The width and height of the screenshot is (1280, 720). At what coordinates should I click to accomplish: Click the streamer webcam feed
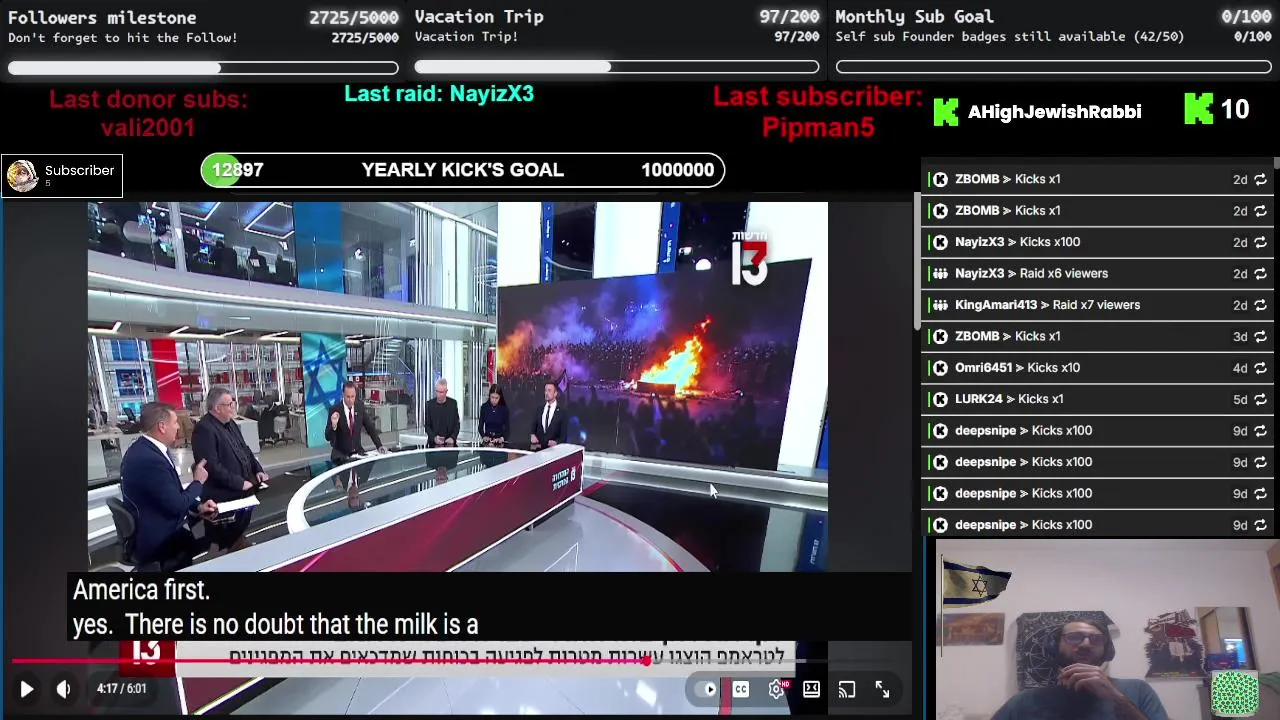(x=1108, y=630)
